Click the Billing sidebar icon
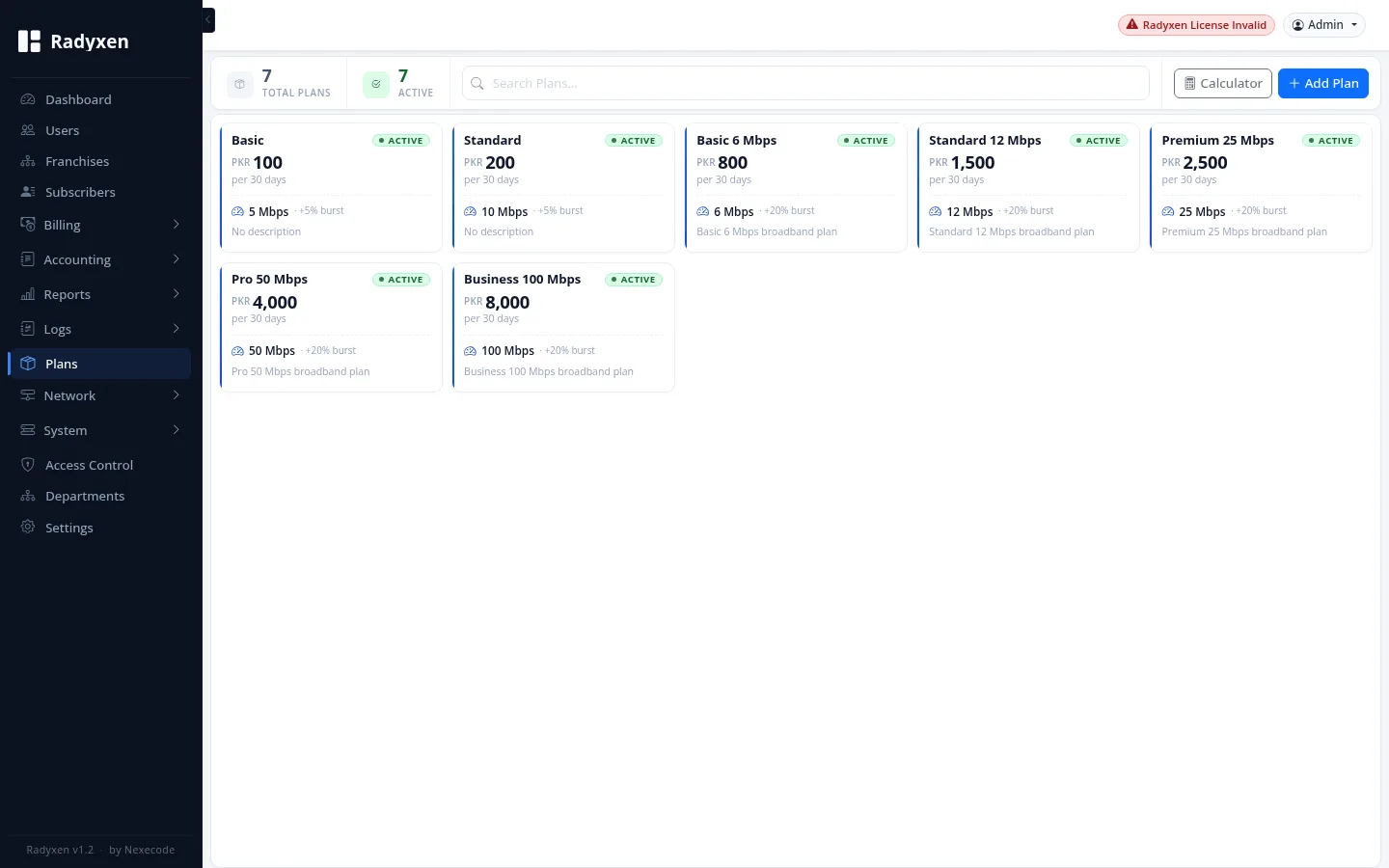 [28, 225]
